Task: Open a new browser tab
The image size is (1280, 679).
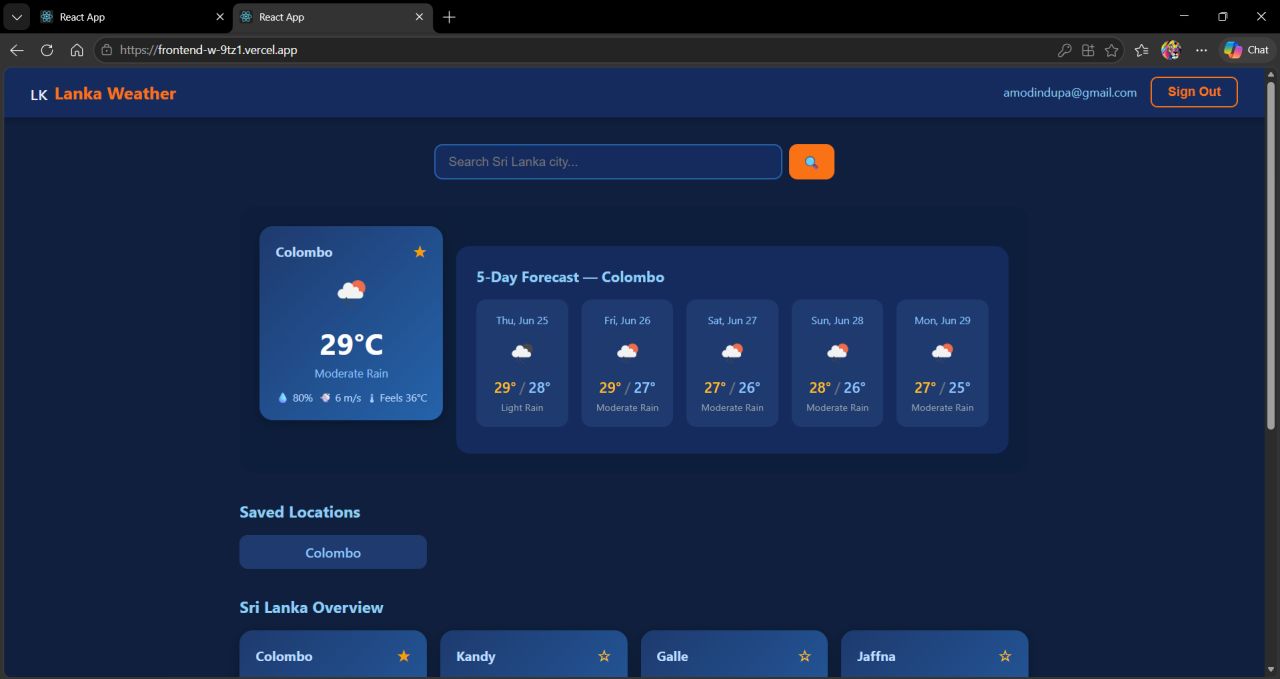Action: click(x=449, y=17)
